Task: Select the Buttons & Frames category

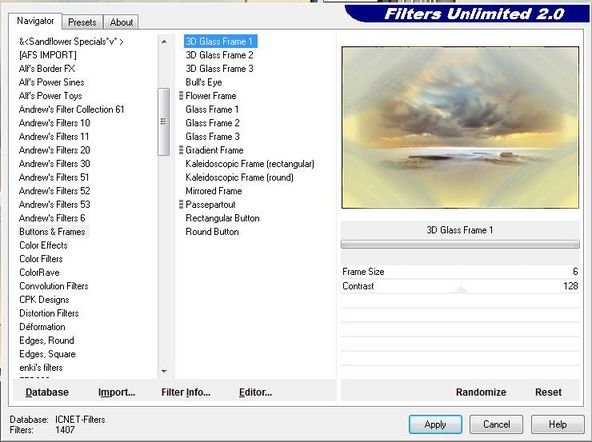Action: (x=52, y=232)
